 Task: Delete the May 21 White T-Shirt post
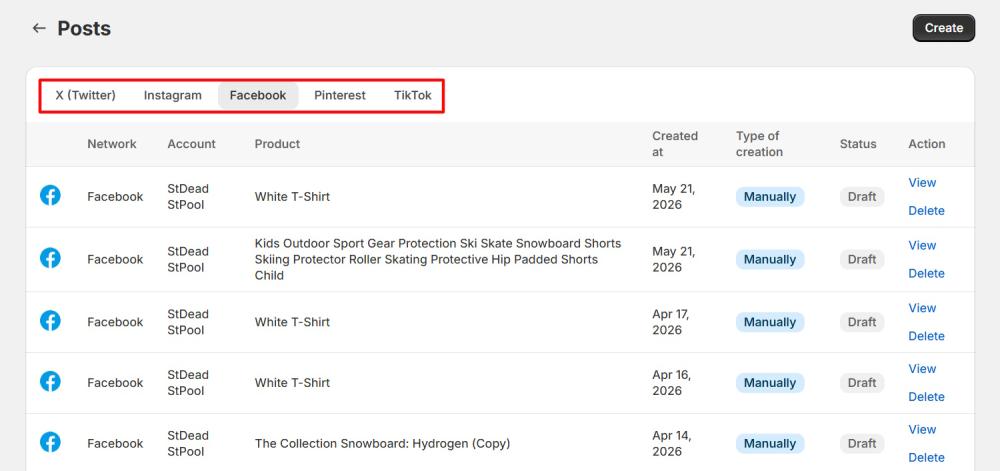click(926, 210)
